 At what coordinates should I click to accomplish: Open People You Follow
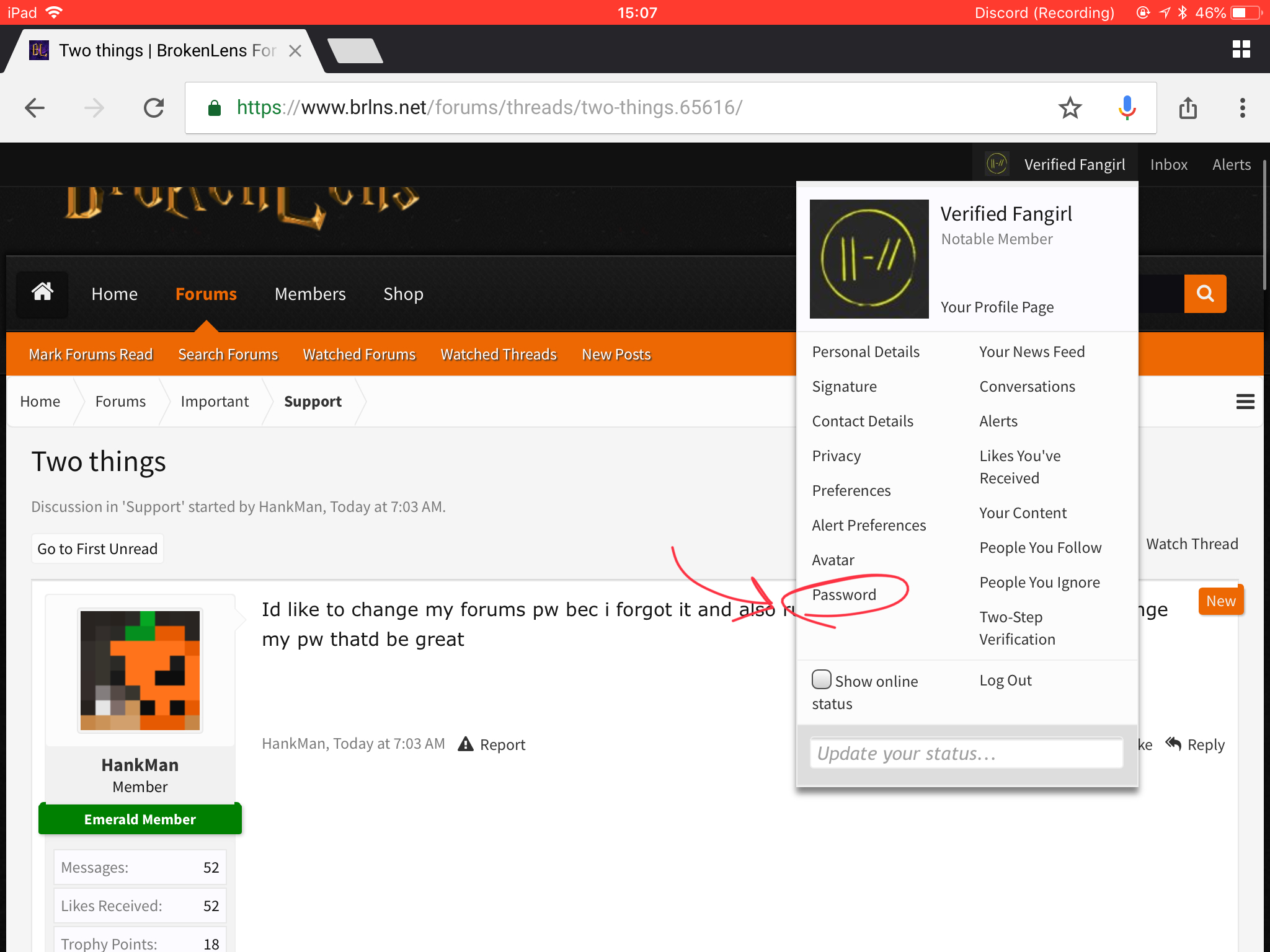(1041, 547)
